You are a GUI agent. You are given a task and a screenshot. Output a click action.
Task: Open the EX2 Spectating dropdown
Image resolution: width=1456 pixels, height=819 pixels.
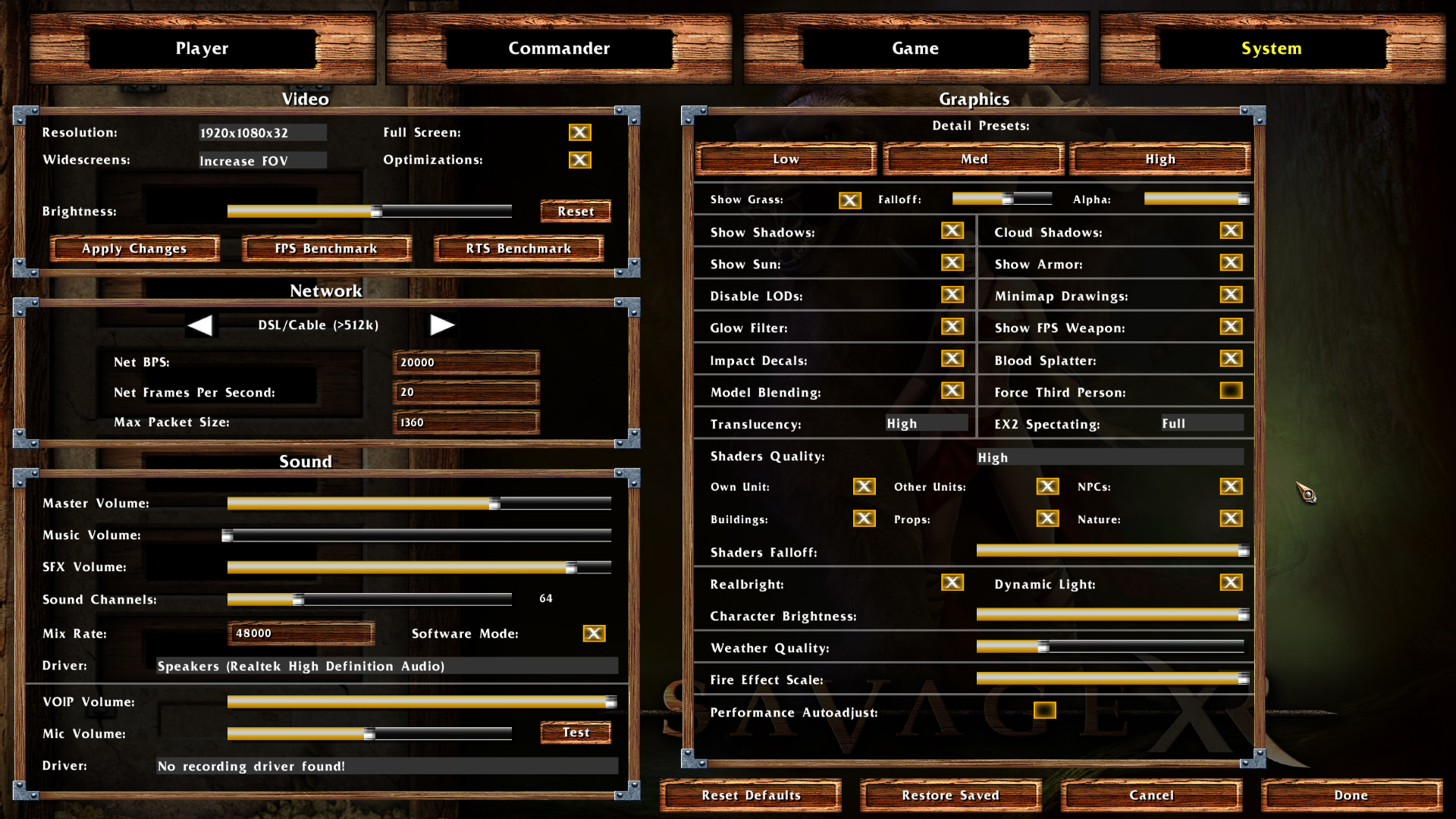1202,423
